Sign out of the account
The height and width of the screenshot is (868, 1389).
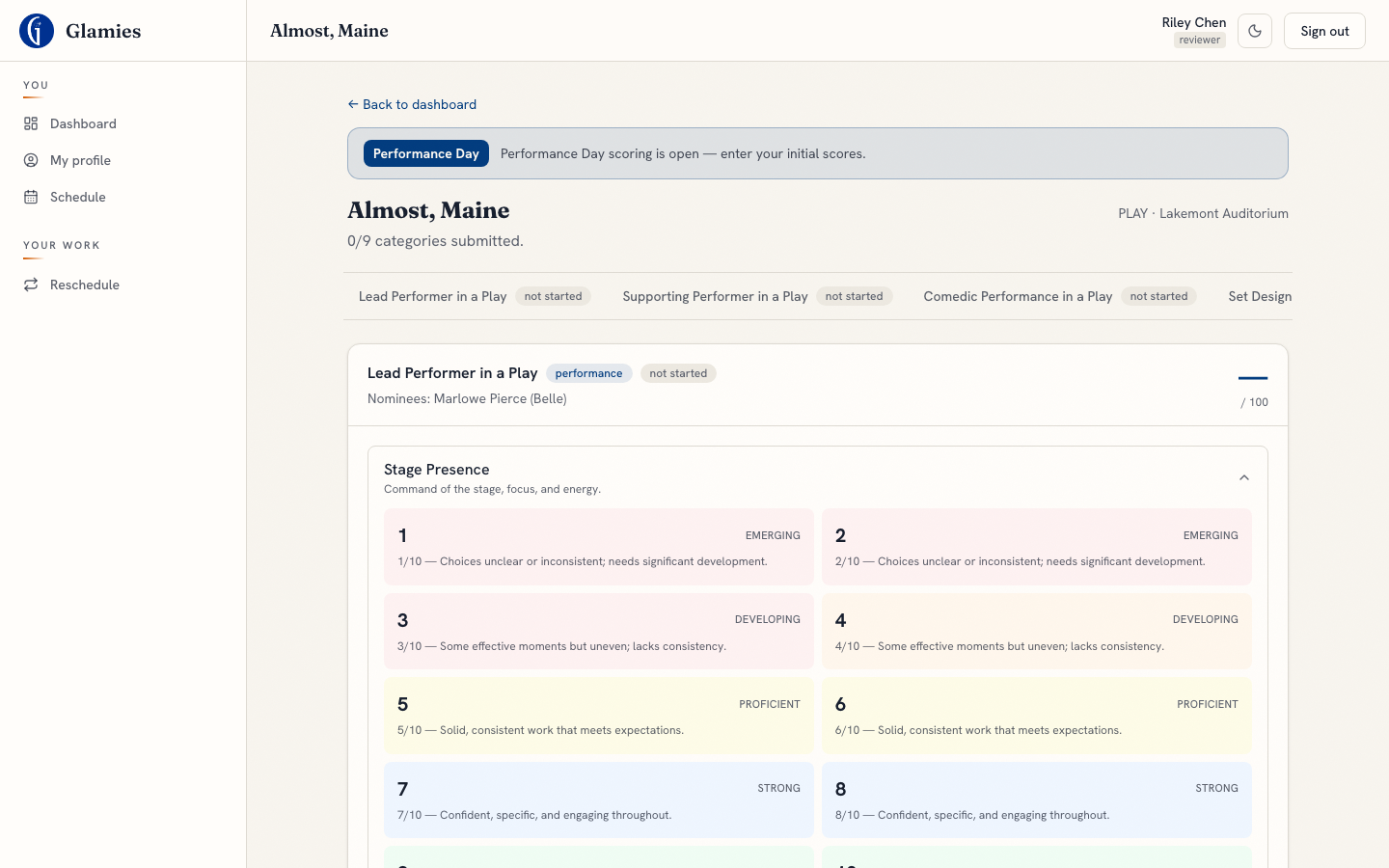(1324, 31)
